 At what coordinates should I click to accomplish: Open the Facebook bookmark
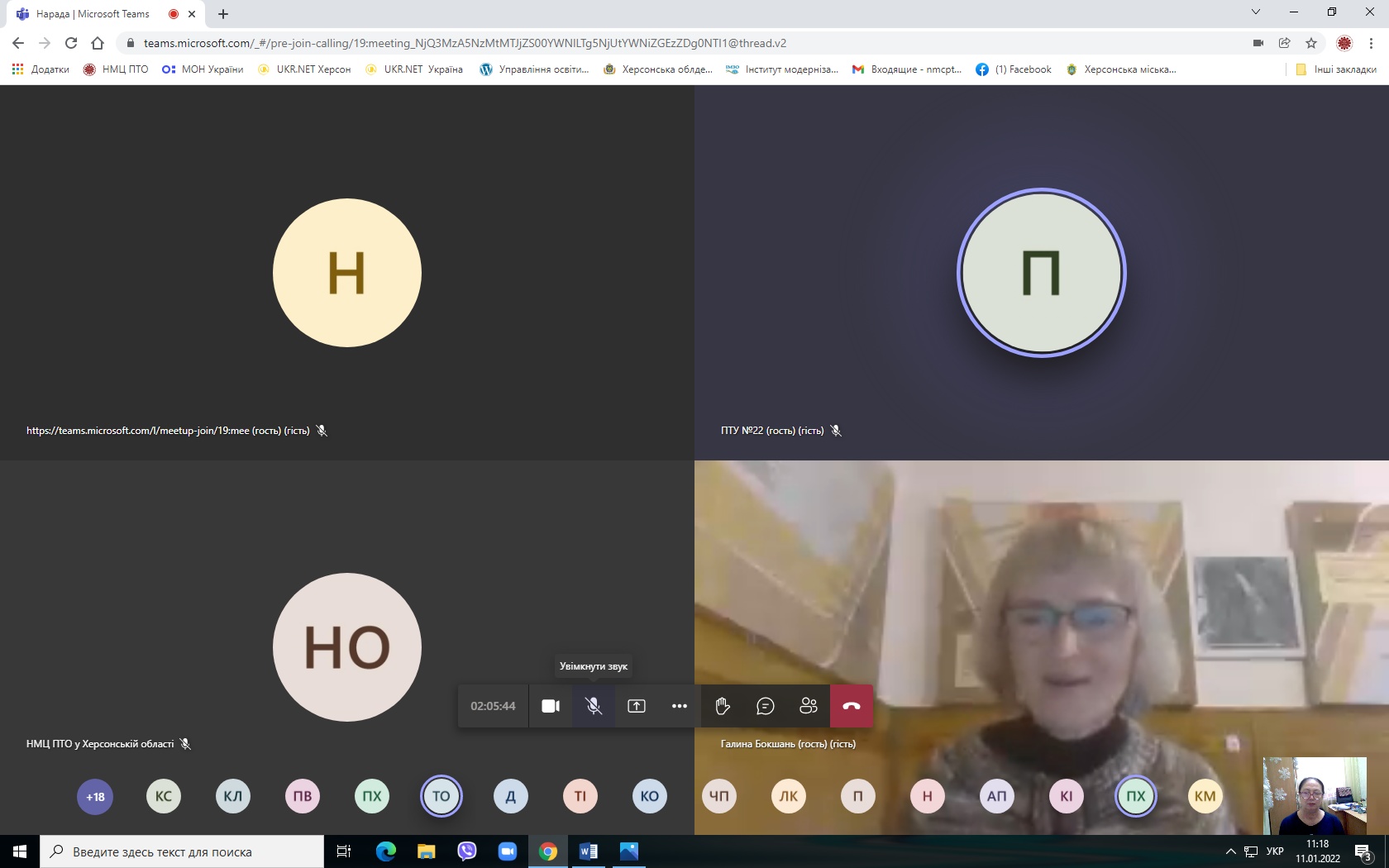pos(1014,69)
